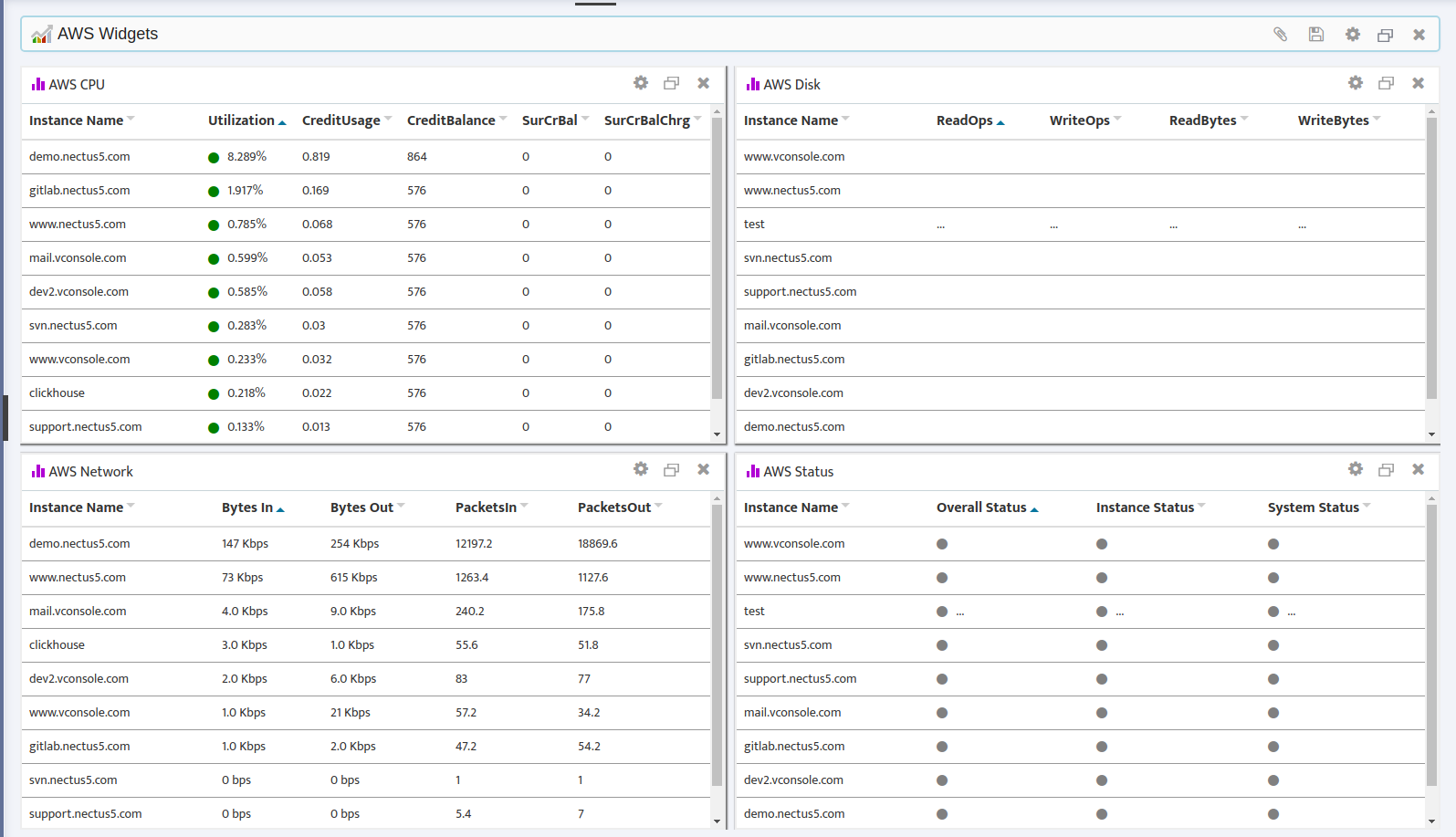Image resolution: width=1456 pixels, height=837 pixels.
Task: Click system status dot for demo.nectus5.com
Action: click(x=1273, y=814)
